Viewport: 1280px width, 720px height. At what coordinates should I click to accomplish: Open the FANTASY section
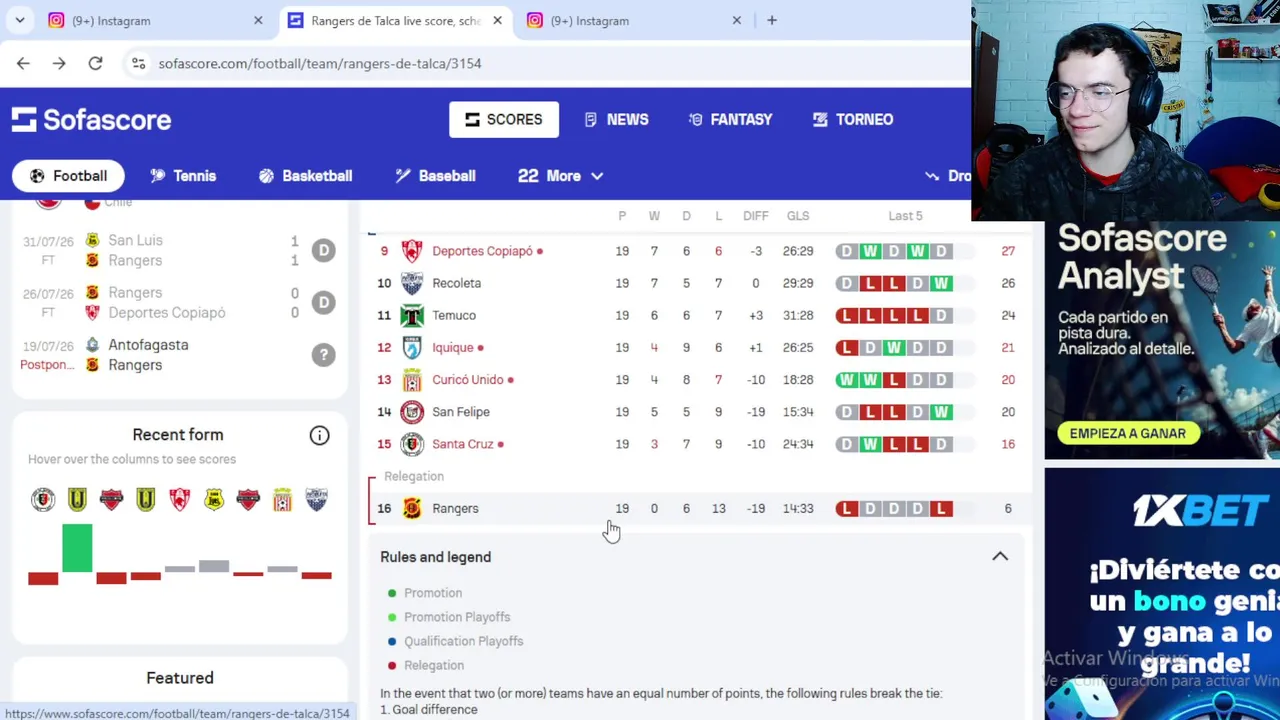[x=730, y=119]
